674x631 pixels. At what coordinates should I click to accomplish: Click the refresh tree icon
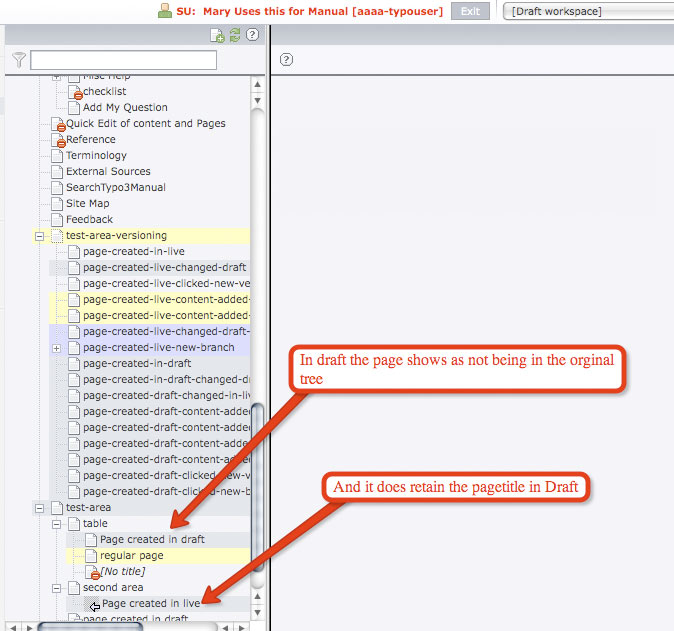(235, 35)
